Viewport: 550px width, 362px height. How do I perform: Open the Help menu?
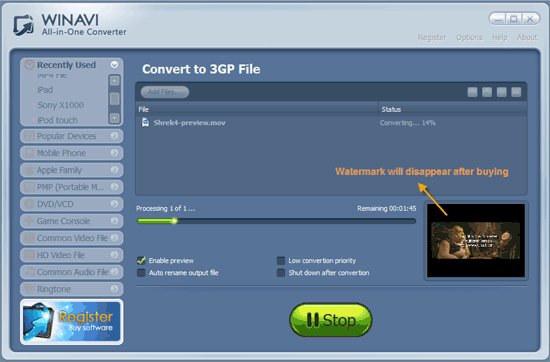point(499,38)
